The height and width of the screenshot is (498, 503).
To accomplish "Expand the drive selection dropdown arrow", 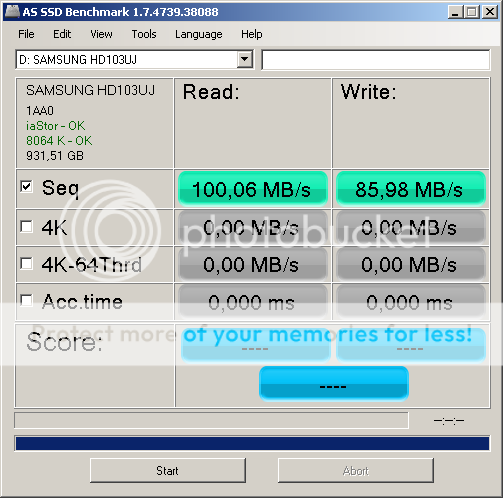I will click(x=245, y=59).
